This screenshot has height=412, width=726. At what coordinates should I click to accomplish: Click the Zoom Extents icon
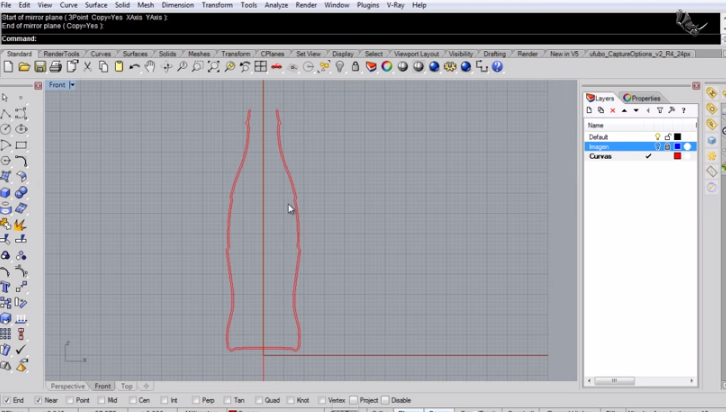pyautogui.click(x=213, y=67)
